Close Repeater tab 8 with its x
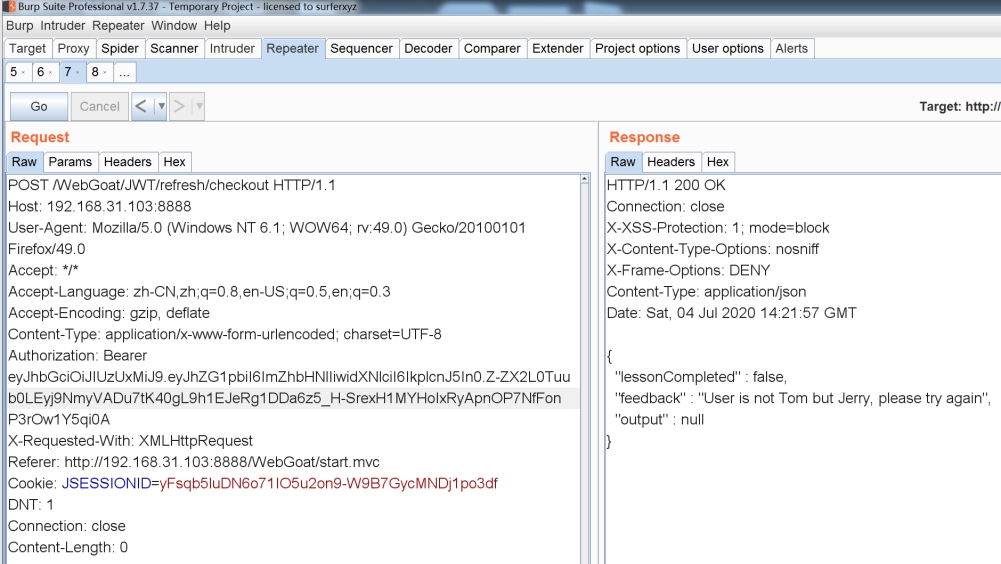This screenshot has width=1001, height=564. pos(105,73)
